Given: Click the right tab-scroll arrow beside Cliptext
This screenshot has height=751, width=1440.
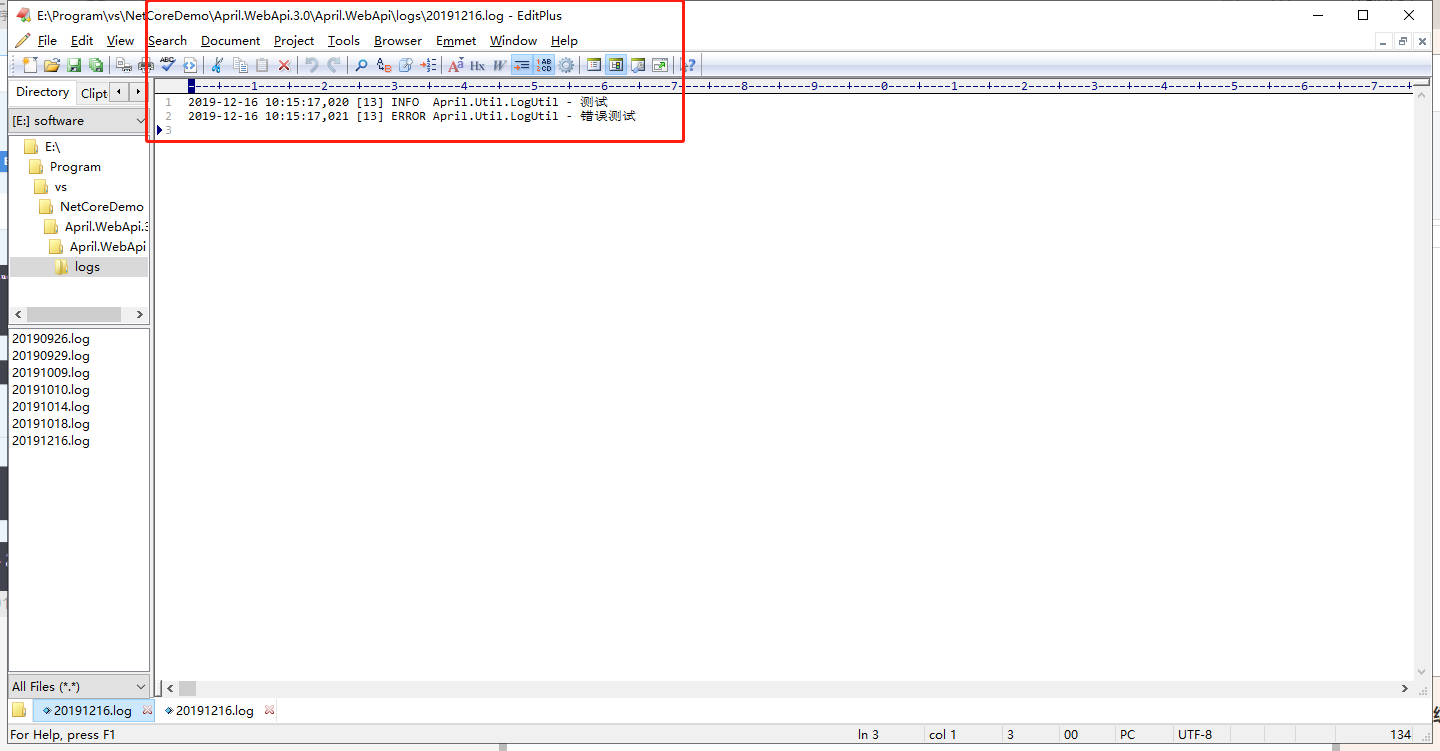Looking at the screenshot, I should (x=139, y=92).
